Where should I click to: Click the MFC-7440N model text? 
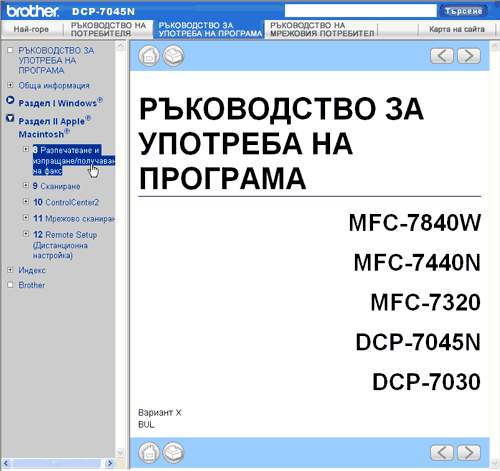point(417,263)
